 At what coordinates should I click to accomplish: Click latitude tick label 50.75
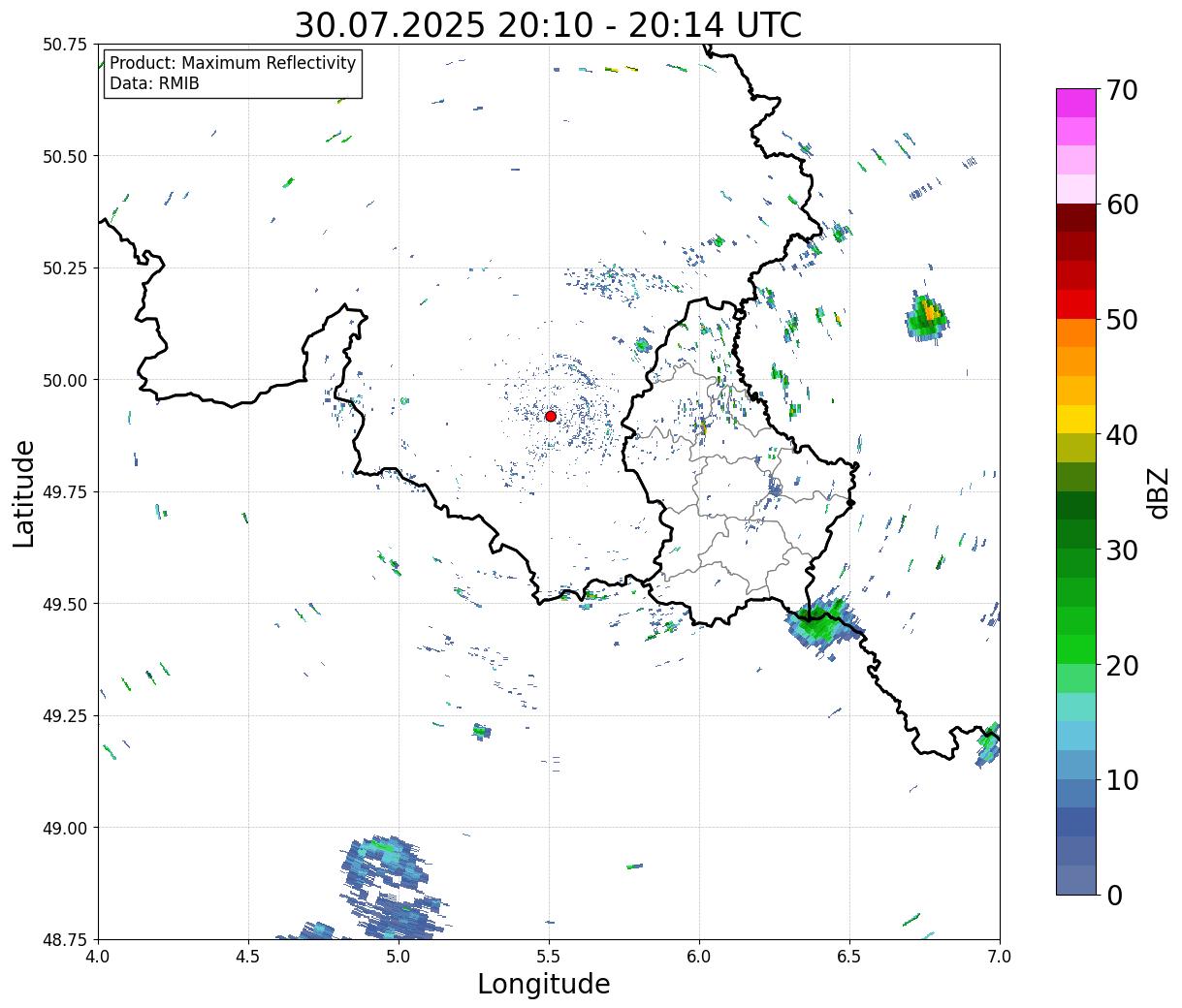coord(65,44)
